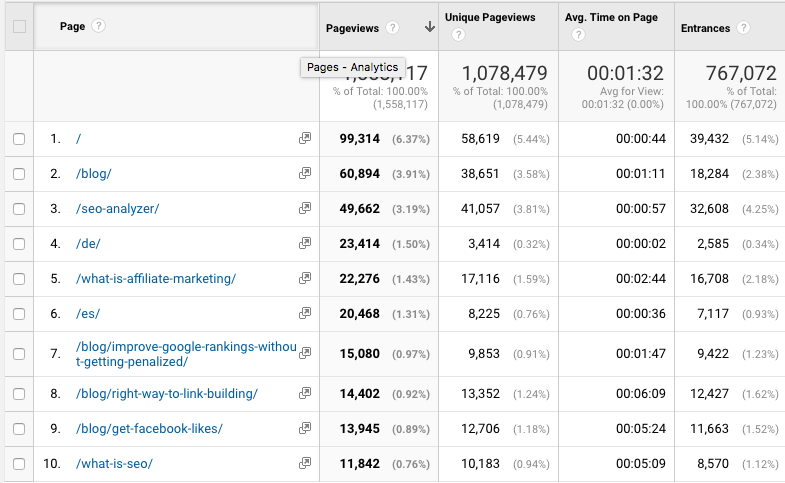This screenshot has height=483, width=785.
Task: Sort table by Avg. Time on Page header
Action: point(611,17)
